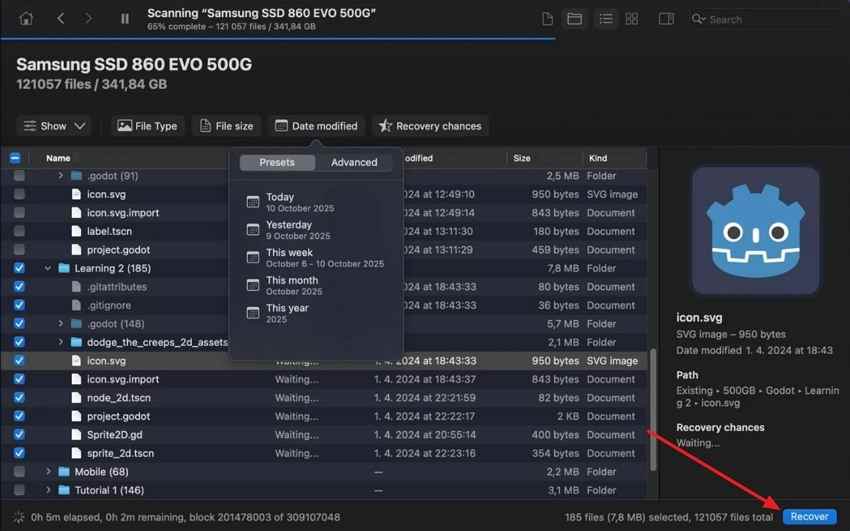The height and width of the screenshot is (531, 850).
Task: Sort by the Name column header
Action: click(x=58, y=158)
